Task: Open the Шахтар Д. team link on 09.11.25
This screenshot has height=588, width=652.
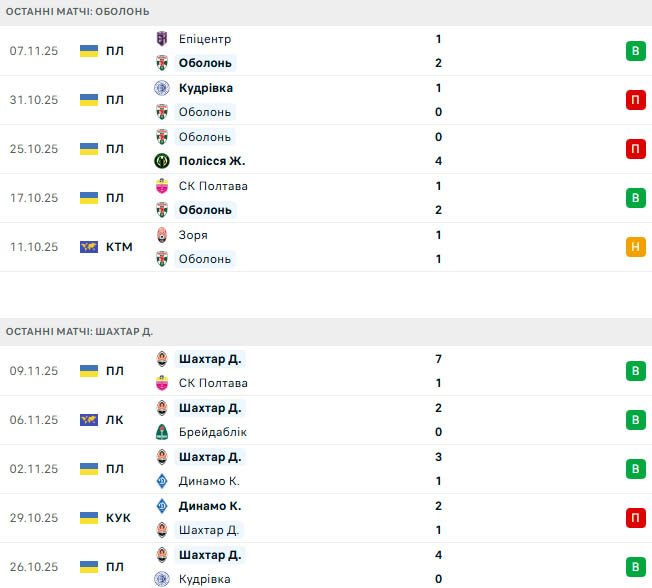Action: click(x=210, y=359)
